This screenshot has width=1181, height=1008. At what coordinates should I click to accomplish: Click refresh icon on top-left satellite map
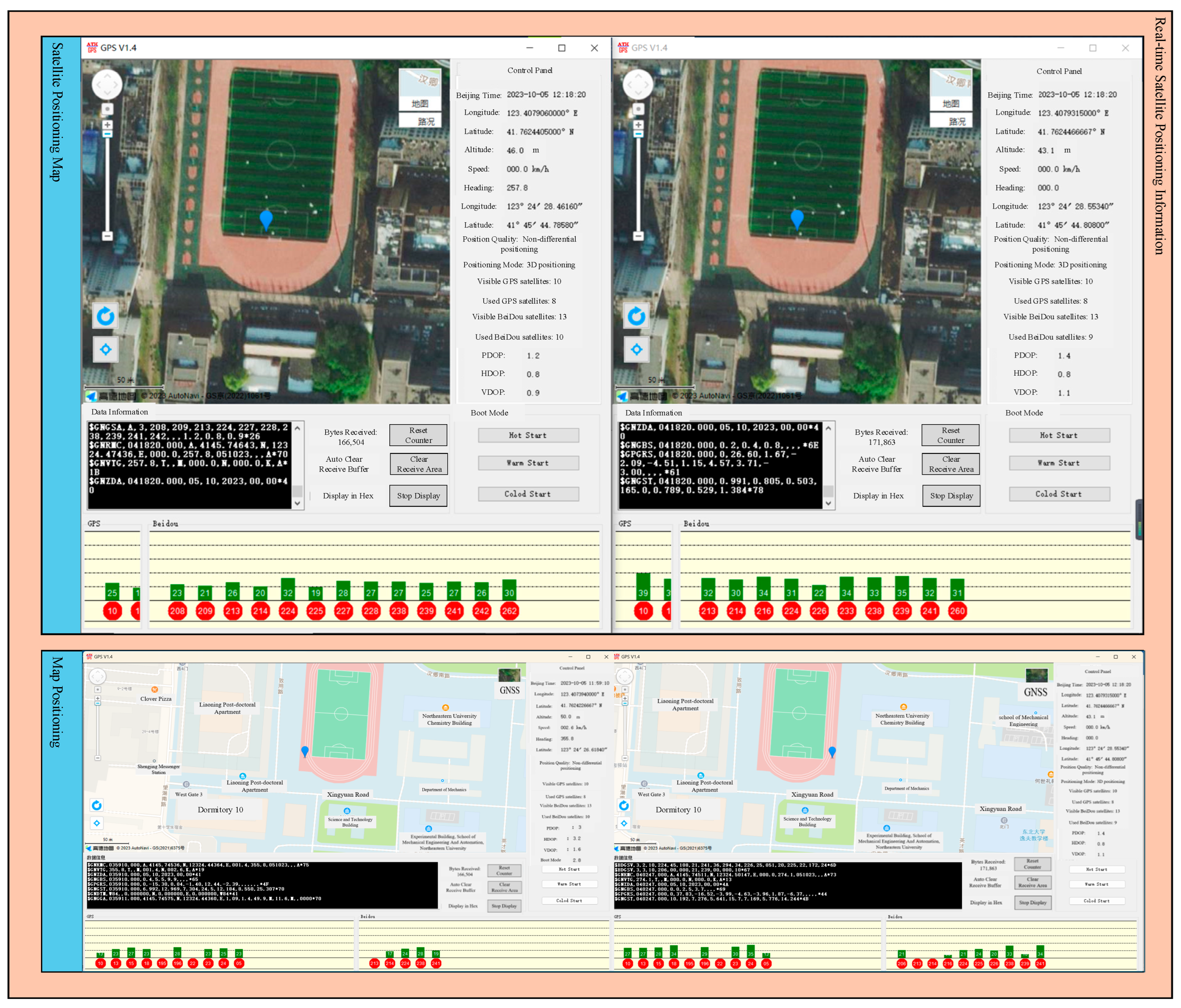[105, 316]
